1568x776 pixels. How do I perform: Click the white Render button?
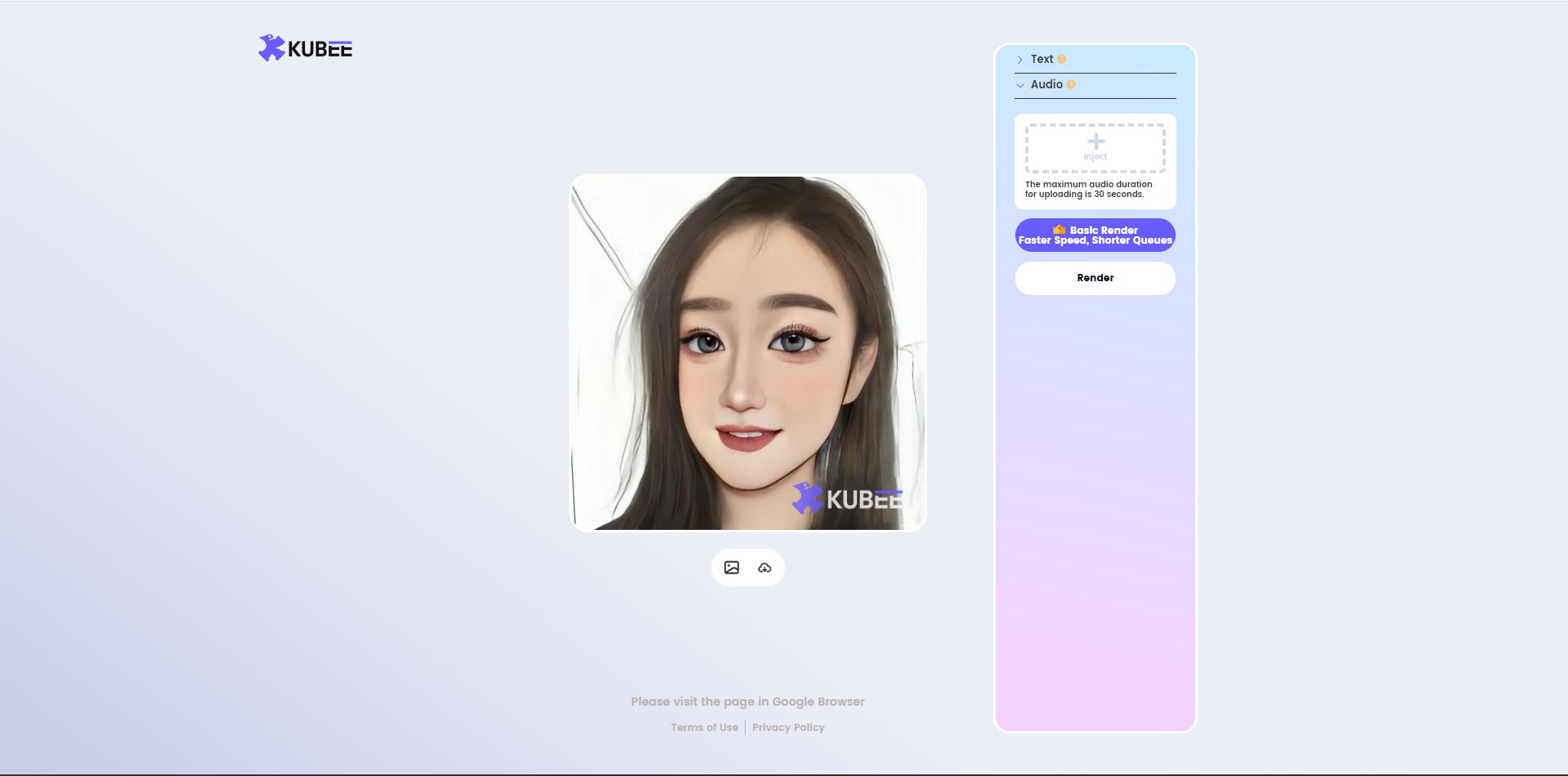[x=1095, y=278]
